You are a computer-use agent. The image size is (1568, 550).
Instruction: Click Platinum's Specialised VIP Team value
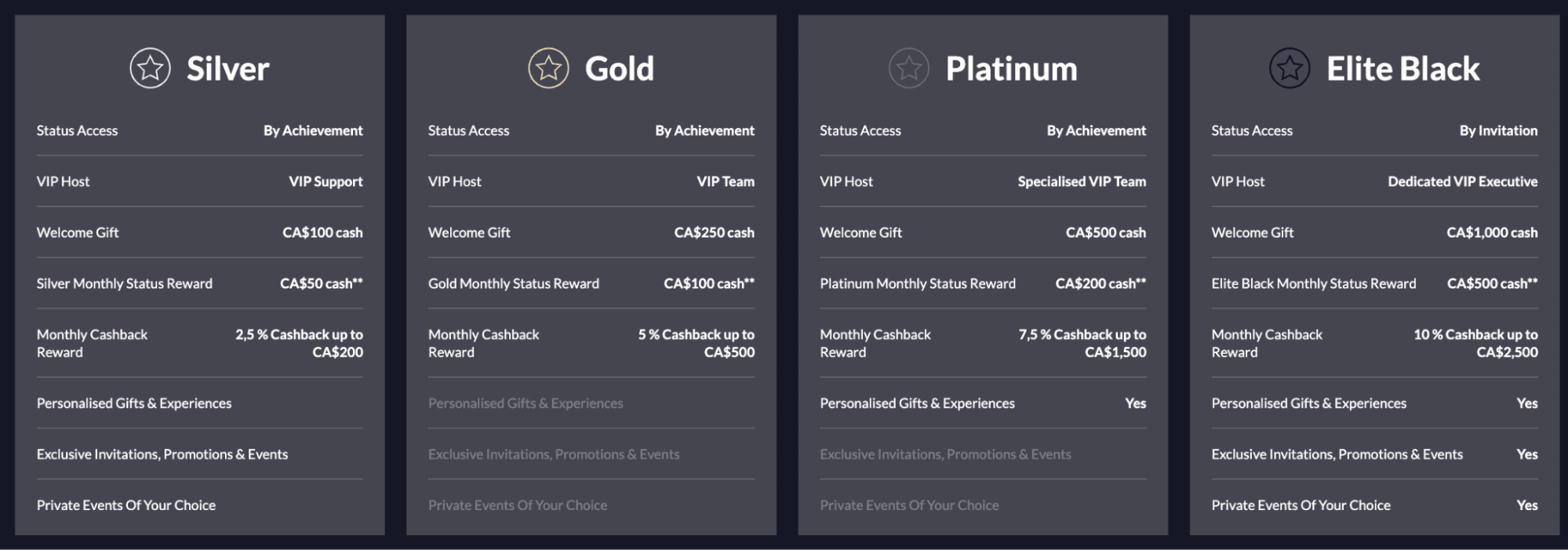click(1082, 181)
